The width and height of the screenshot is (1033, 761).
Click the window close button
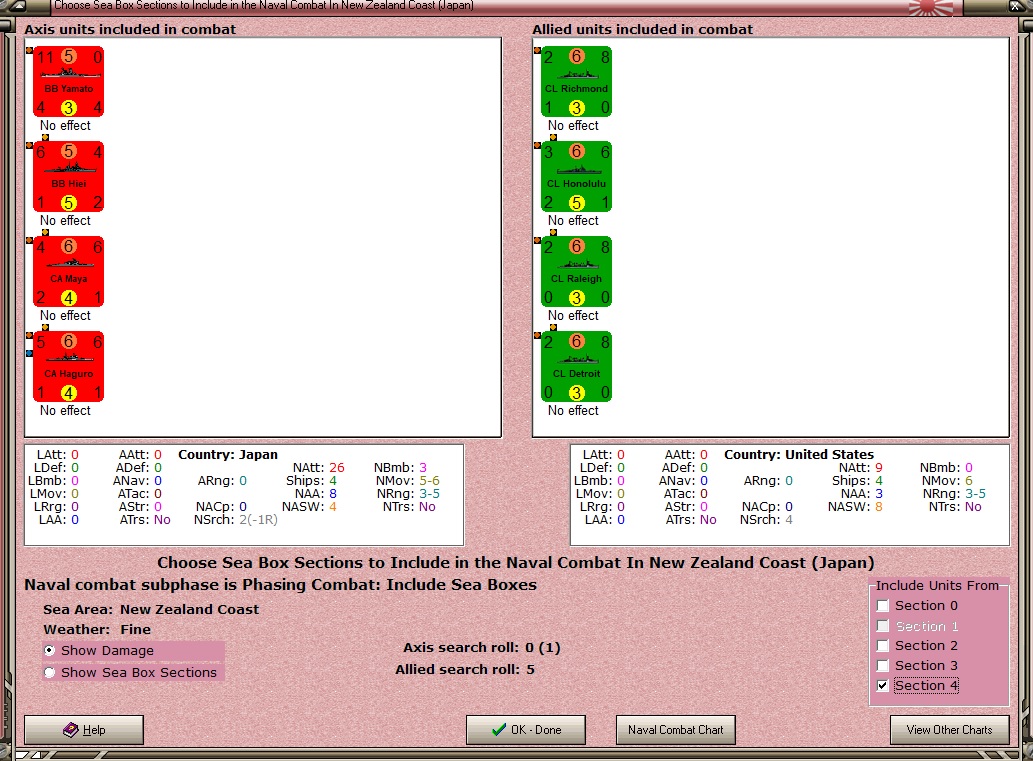pyautogui.click(x=1017, y=7)
